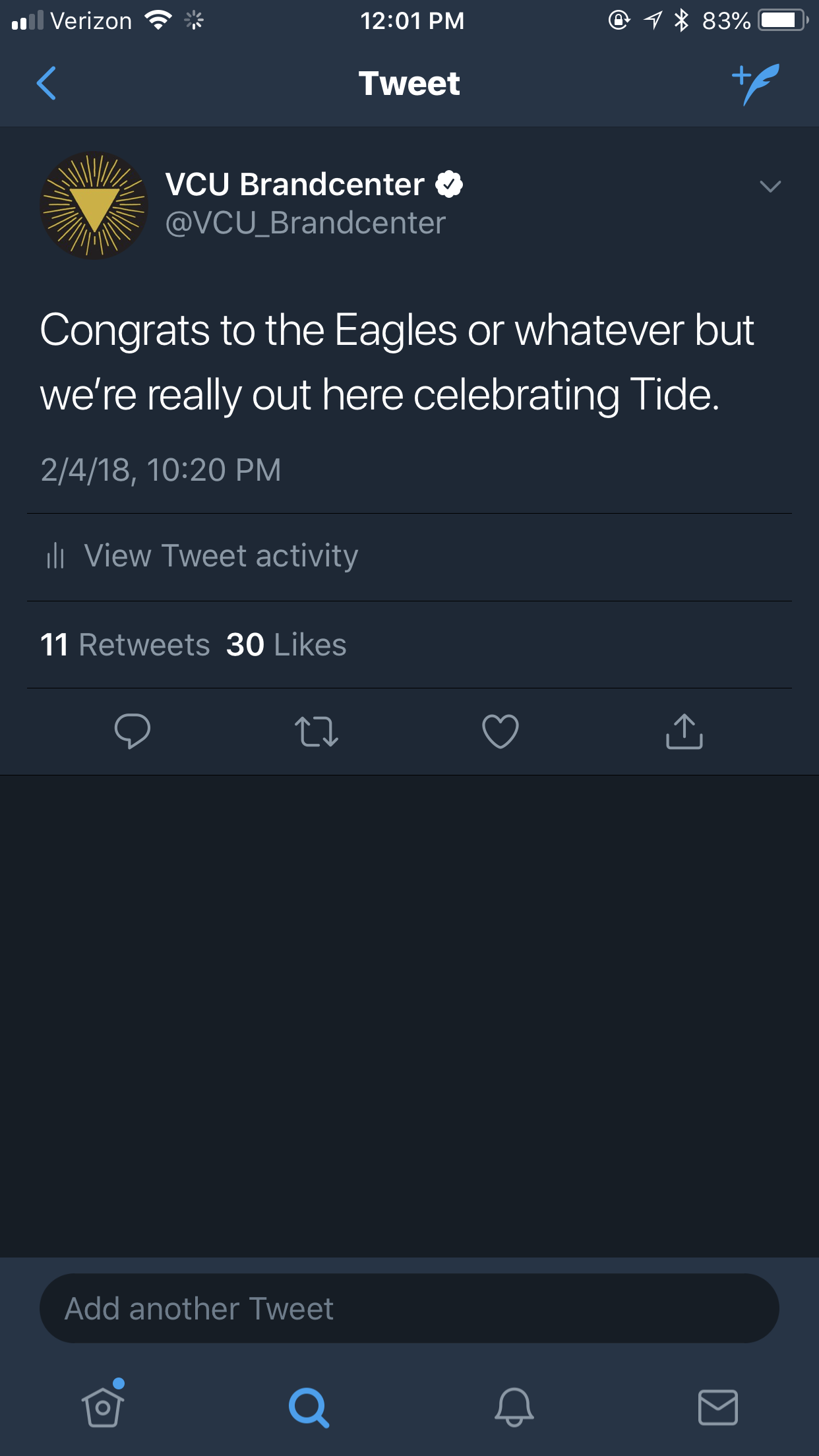Screen dimensions: 819x1456
Task: Compose a new tweet with feather icon
Action: [x=756, y=83]
